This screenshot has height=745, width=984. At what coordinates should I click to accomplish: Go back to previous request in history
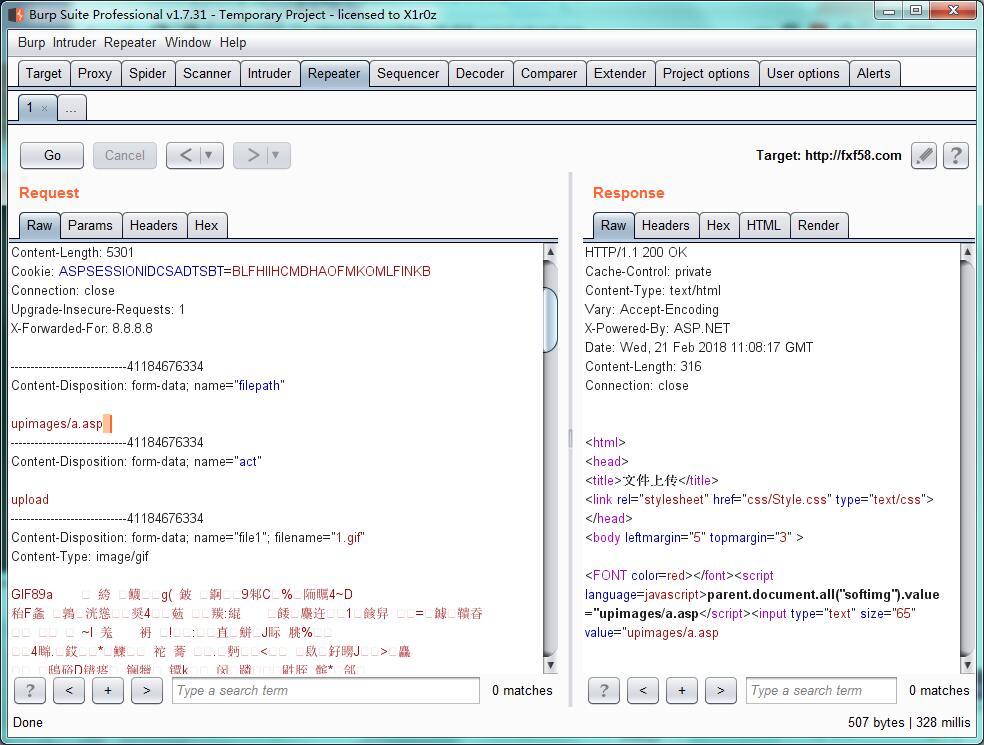click(186, 155)
